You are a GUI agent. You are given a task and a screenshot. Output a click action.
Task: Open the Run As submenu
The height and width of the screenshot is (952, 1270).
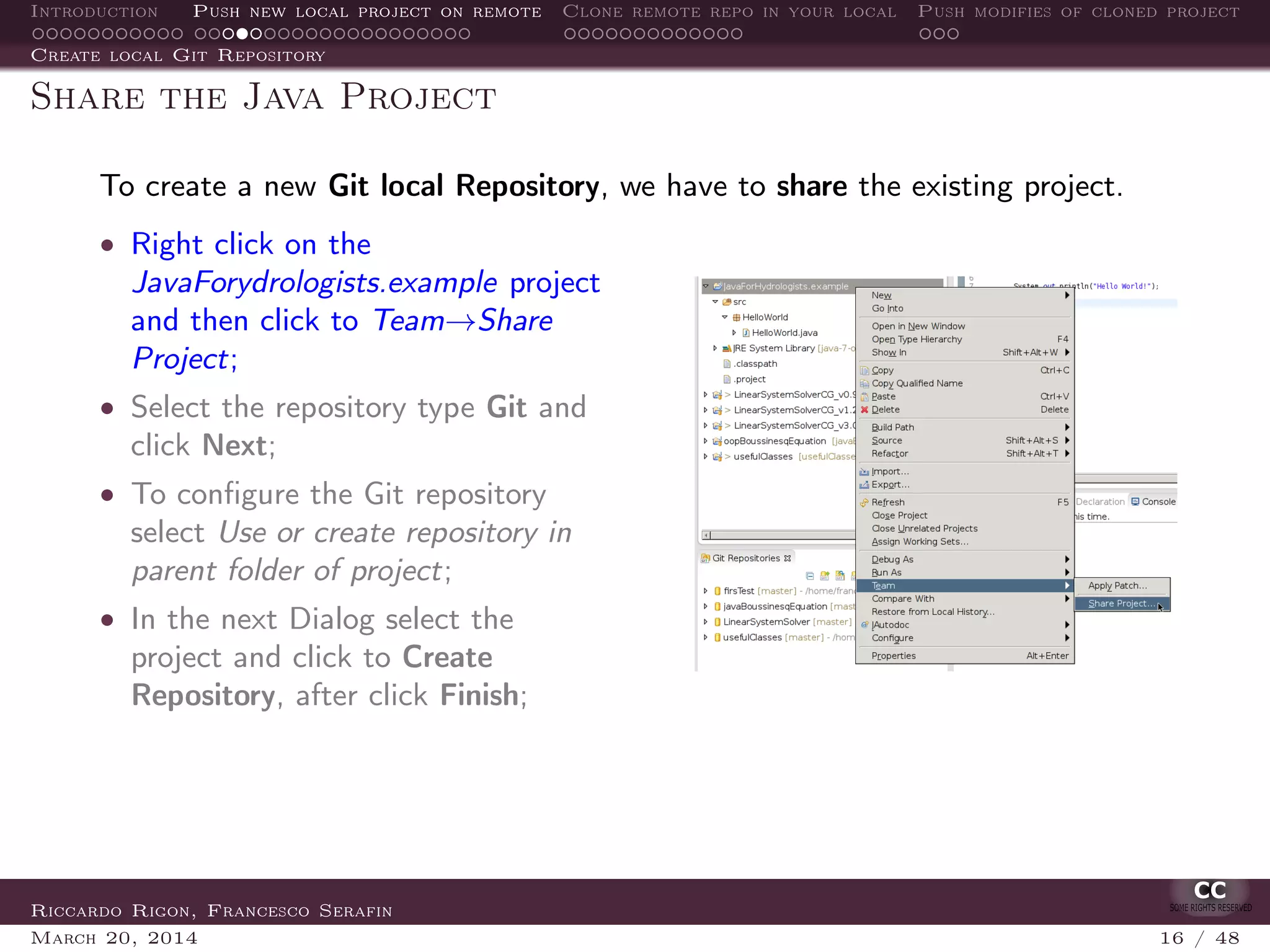click(x=965, y=573)
